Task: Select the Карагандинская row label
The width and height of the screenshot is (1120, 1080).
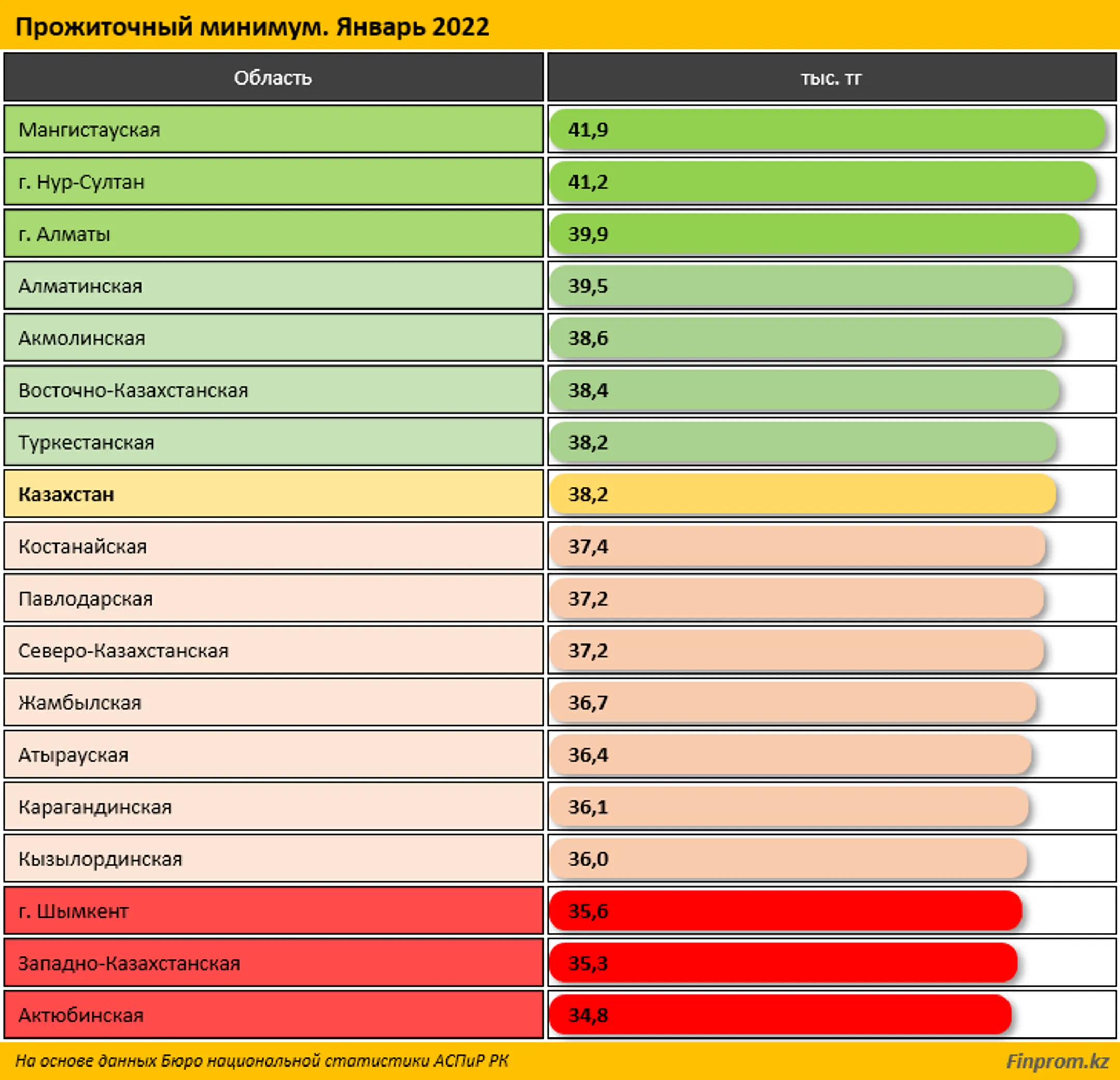Action: coord(273,806)
